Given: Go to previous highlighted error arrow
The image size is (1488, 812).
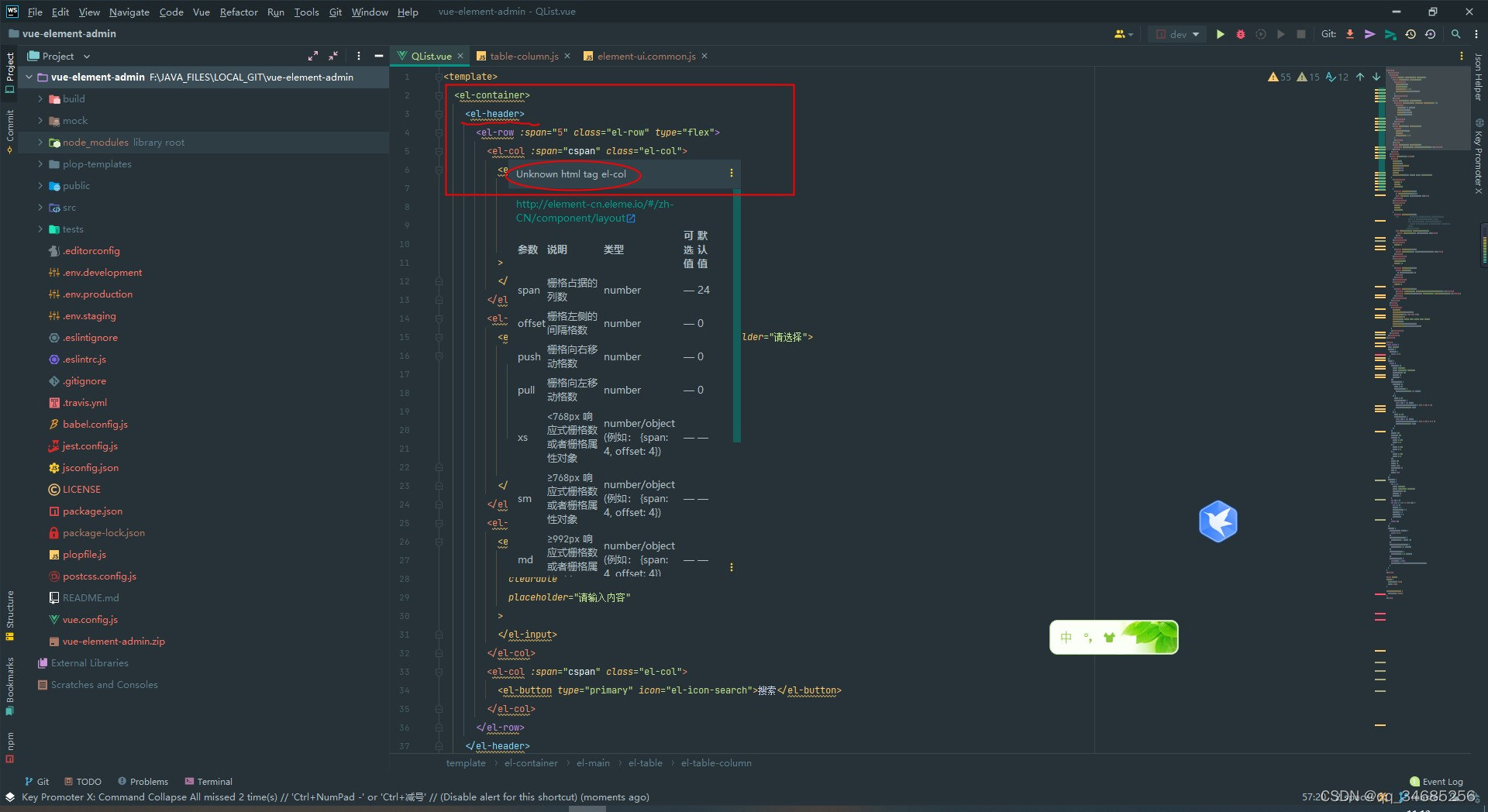Looking at the screenshot, I should coord(1360,77).
